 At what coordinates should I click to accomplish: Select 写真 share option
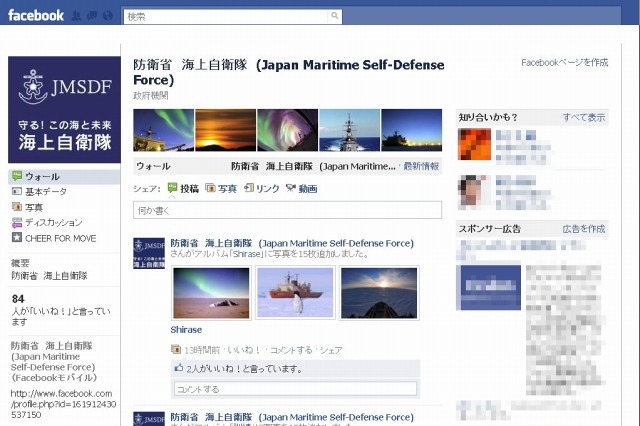tap(227, 189)
